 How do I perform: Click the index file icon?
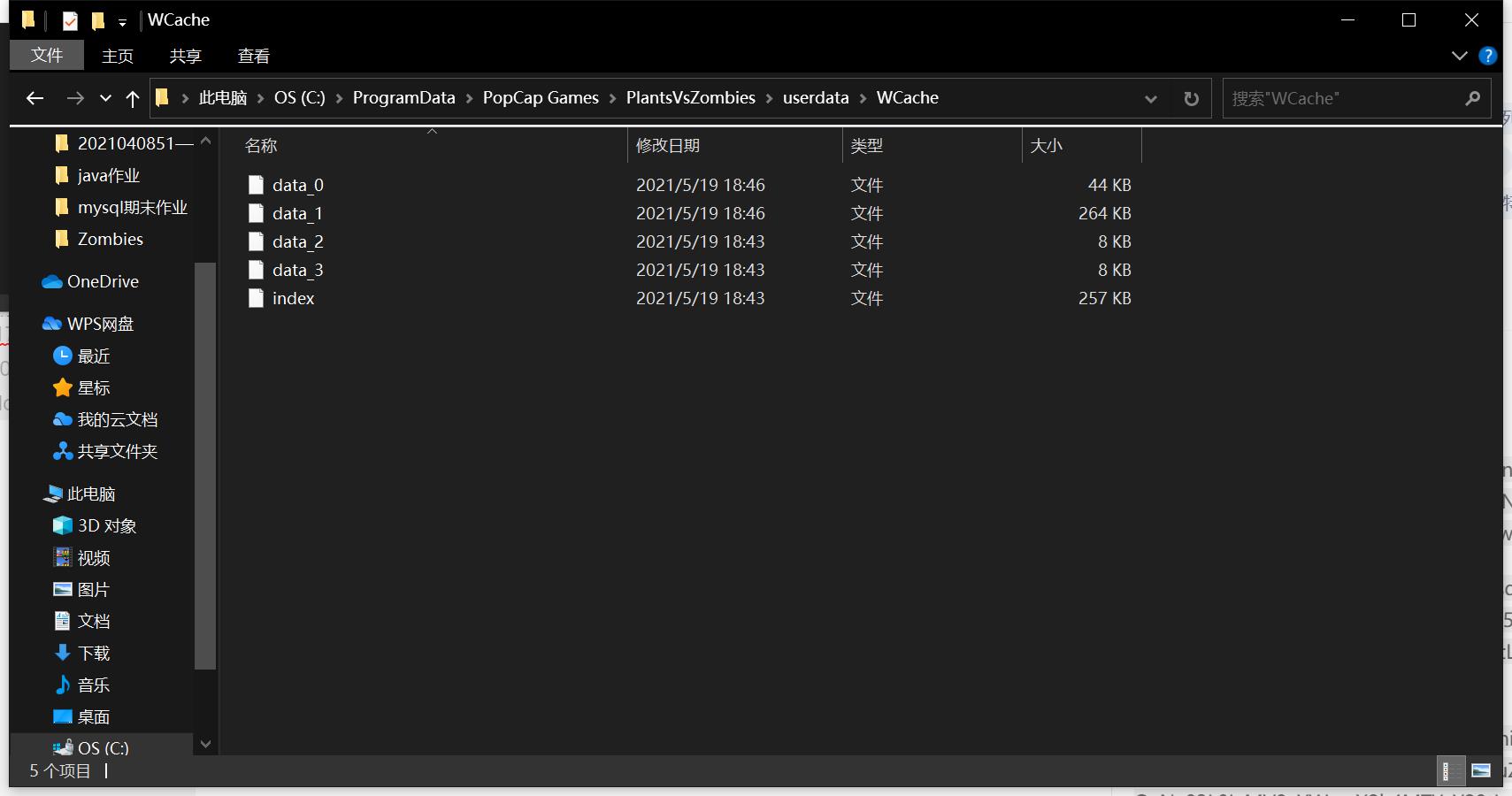256,298
